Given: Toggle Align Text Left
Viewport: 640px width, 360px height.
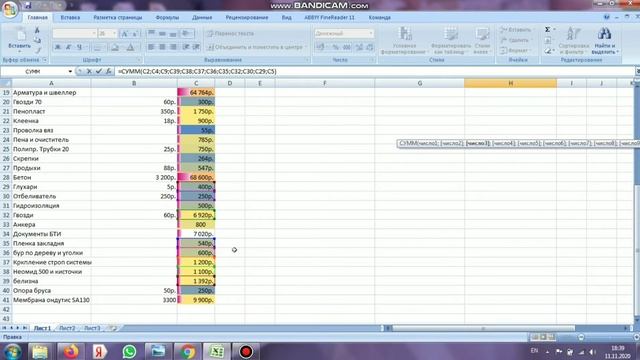Looking at the screenshot, I should click(x=151, y=47).
